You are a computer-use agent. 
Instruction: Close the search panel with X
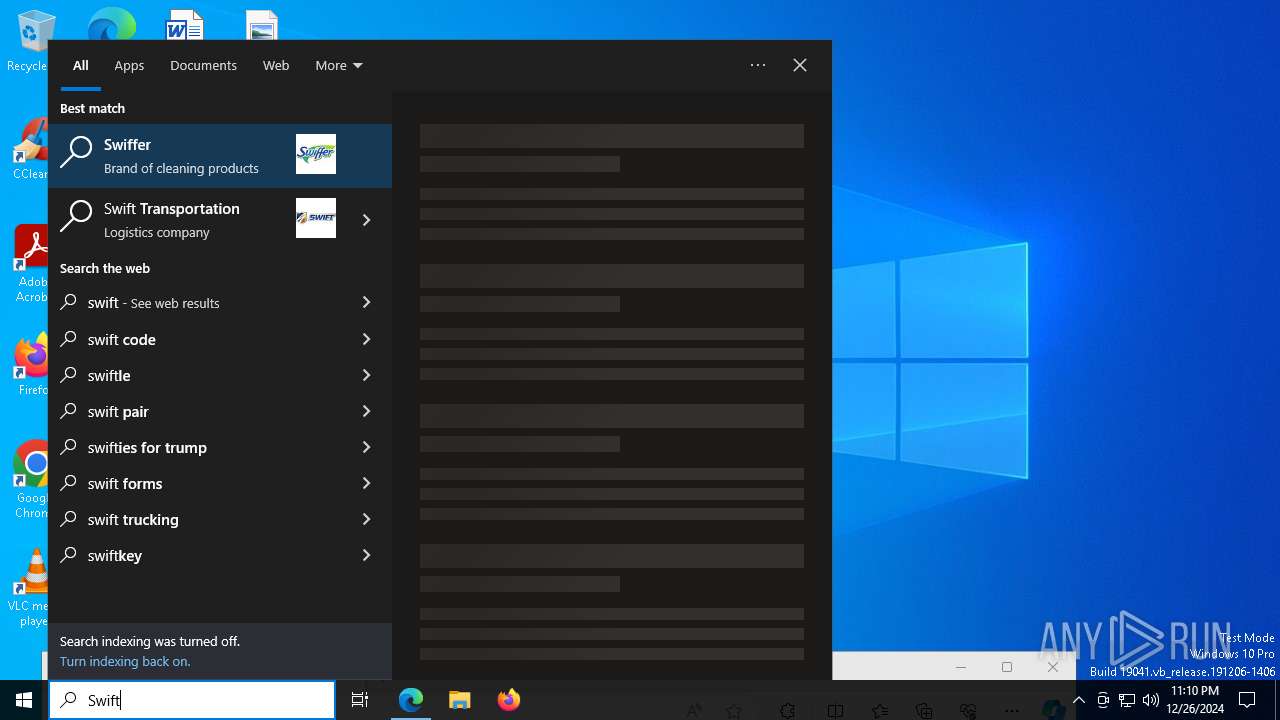[800, 65]
